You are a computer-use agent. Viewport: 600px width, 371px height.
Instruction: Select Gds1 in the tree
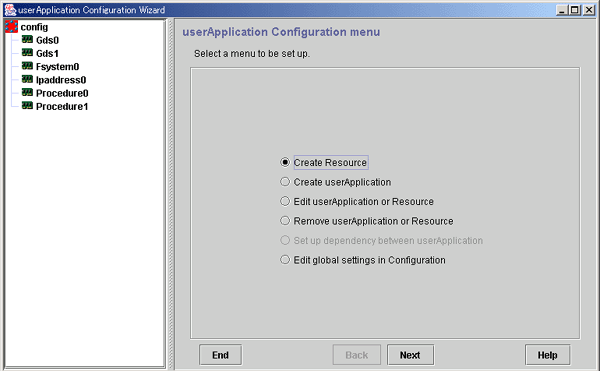[x=47, y=54]
